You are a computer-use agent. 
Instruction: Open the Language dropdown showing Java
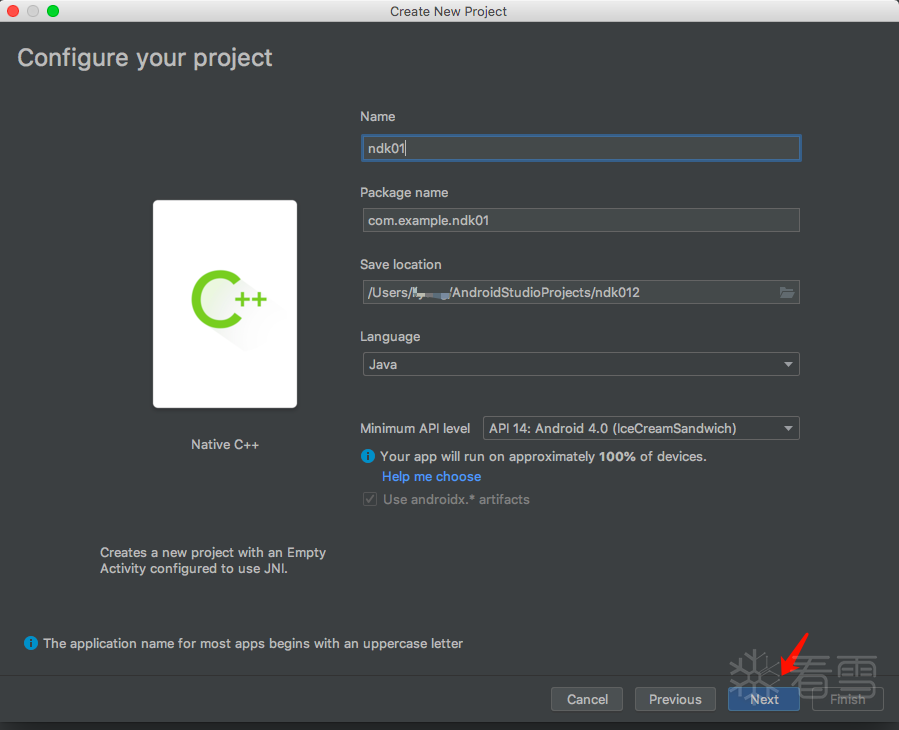581,364
